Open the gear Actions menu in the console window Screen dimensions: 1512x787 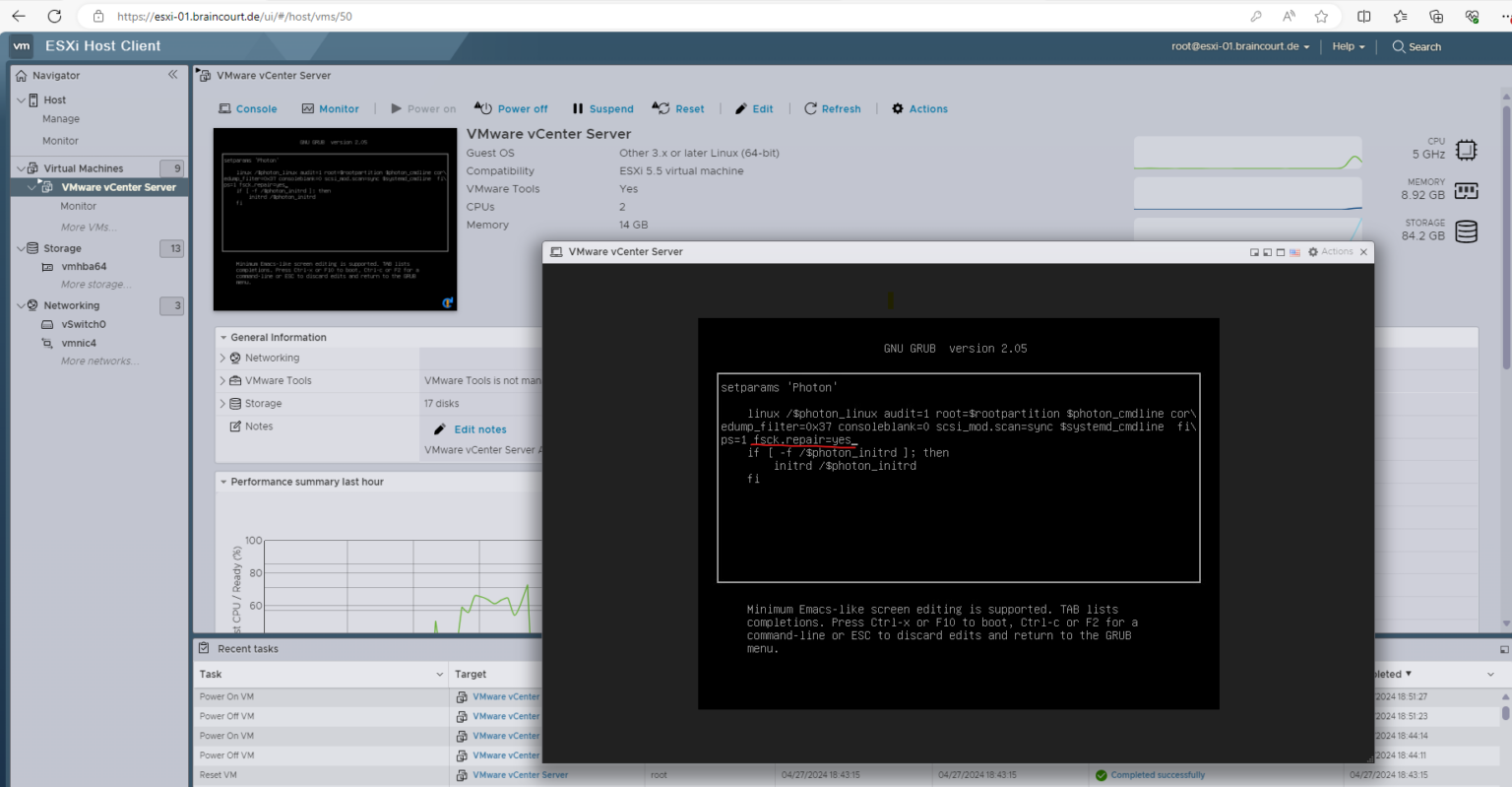coord(1330,252)
